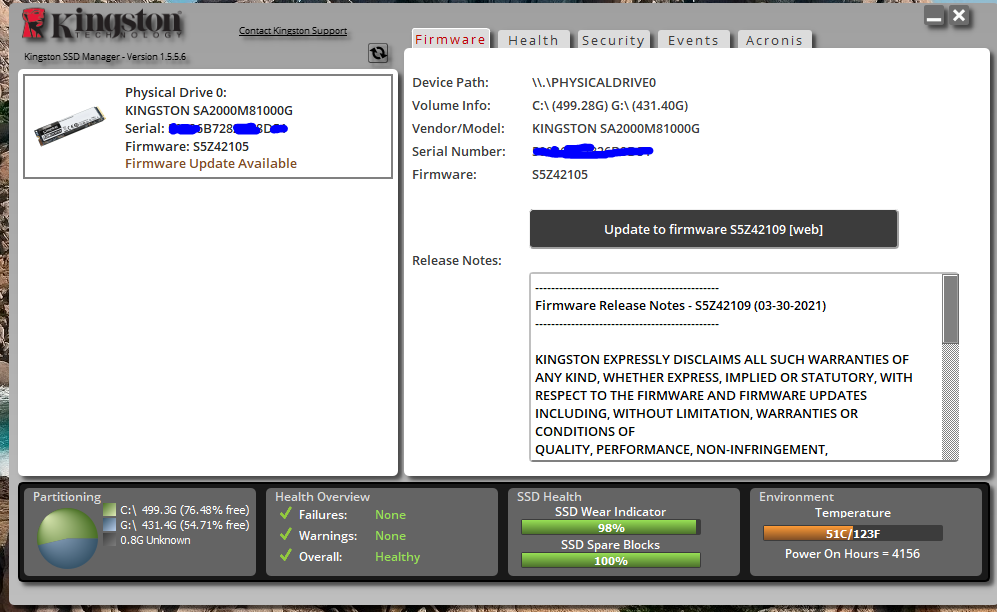Click the G:\ partition blue legend swatch
The image size is (997, 612).
109,525
